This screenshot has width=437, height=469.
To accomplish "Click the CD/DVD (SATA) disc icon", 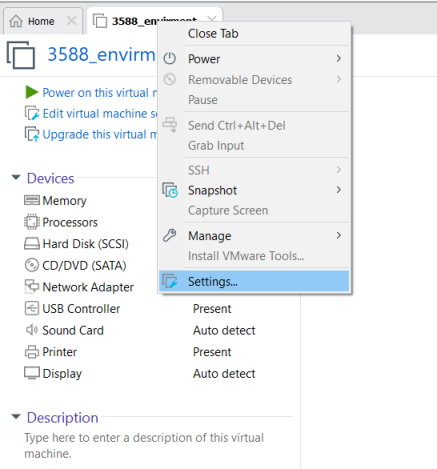I will [x=32, y=265].
